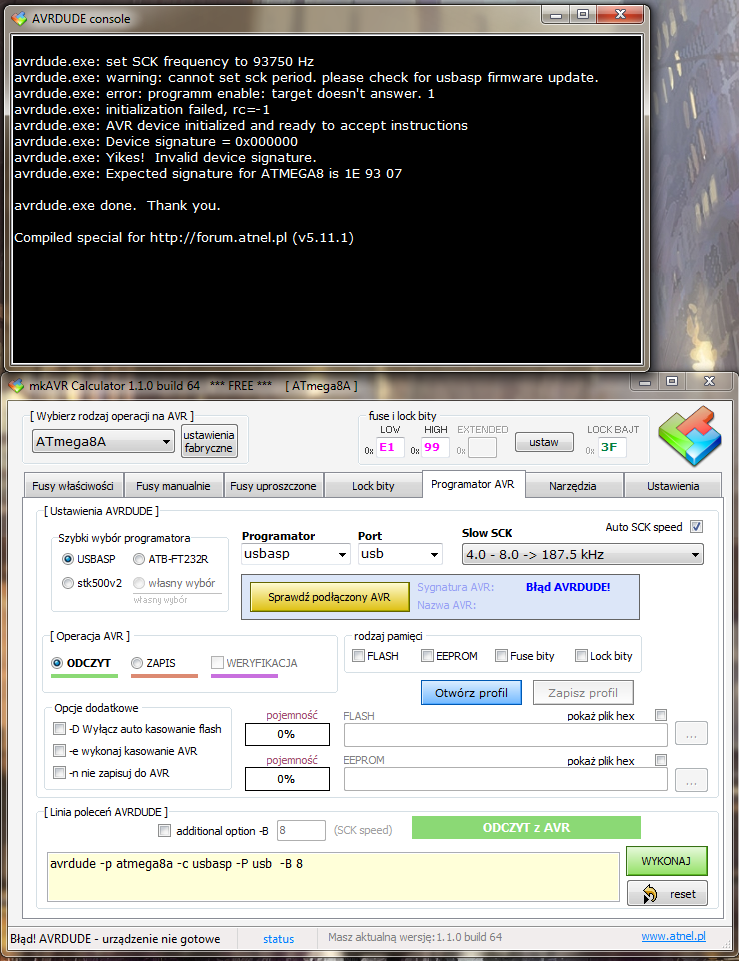The image size is (739, 961).
Task: Check pokaż plik hex for EEPROM
Action: coord(661,760)
